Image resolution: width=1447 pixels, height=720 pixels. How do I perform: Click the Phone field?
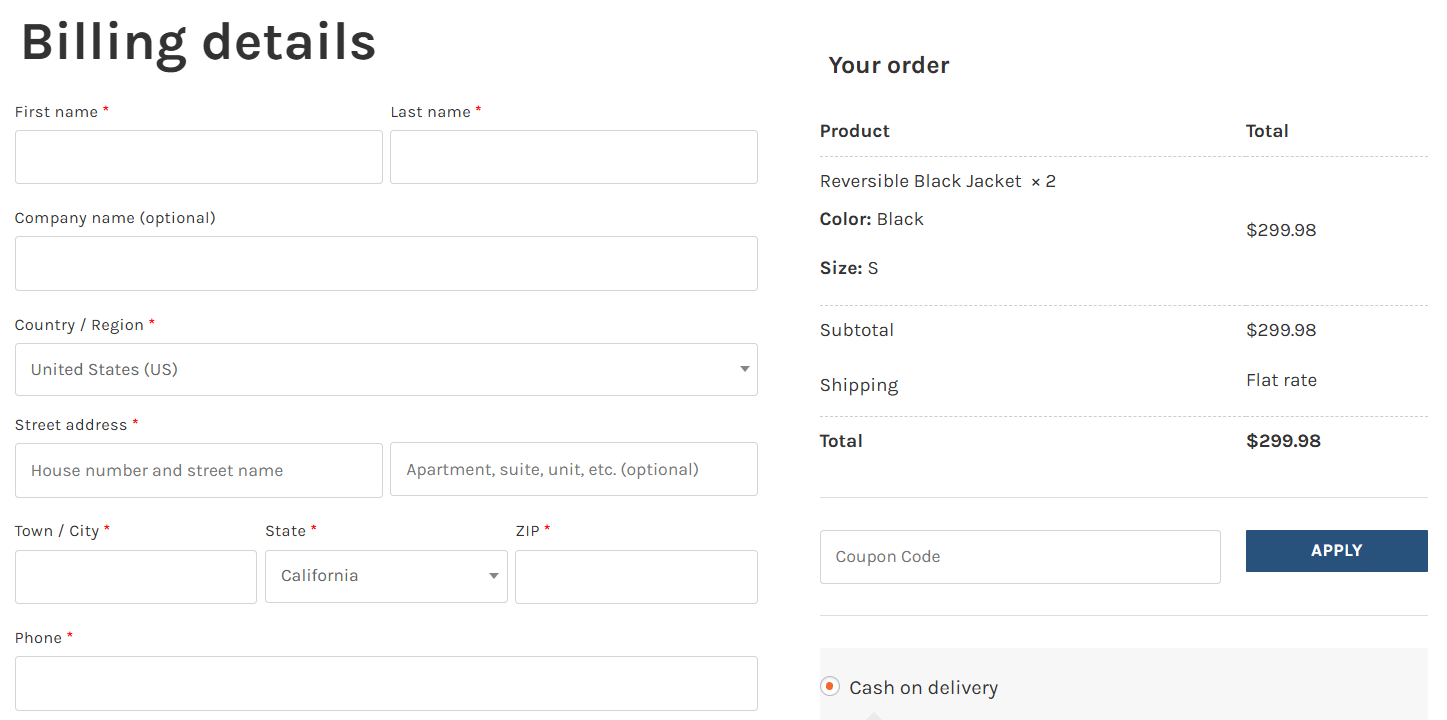pyautogui.click(x=386, y=683)
